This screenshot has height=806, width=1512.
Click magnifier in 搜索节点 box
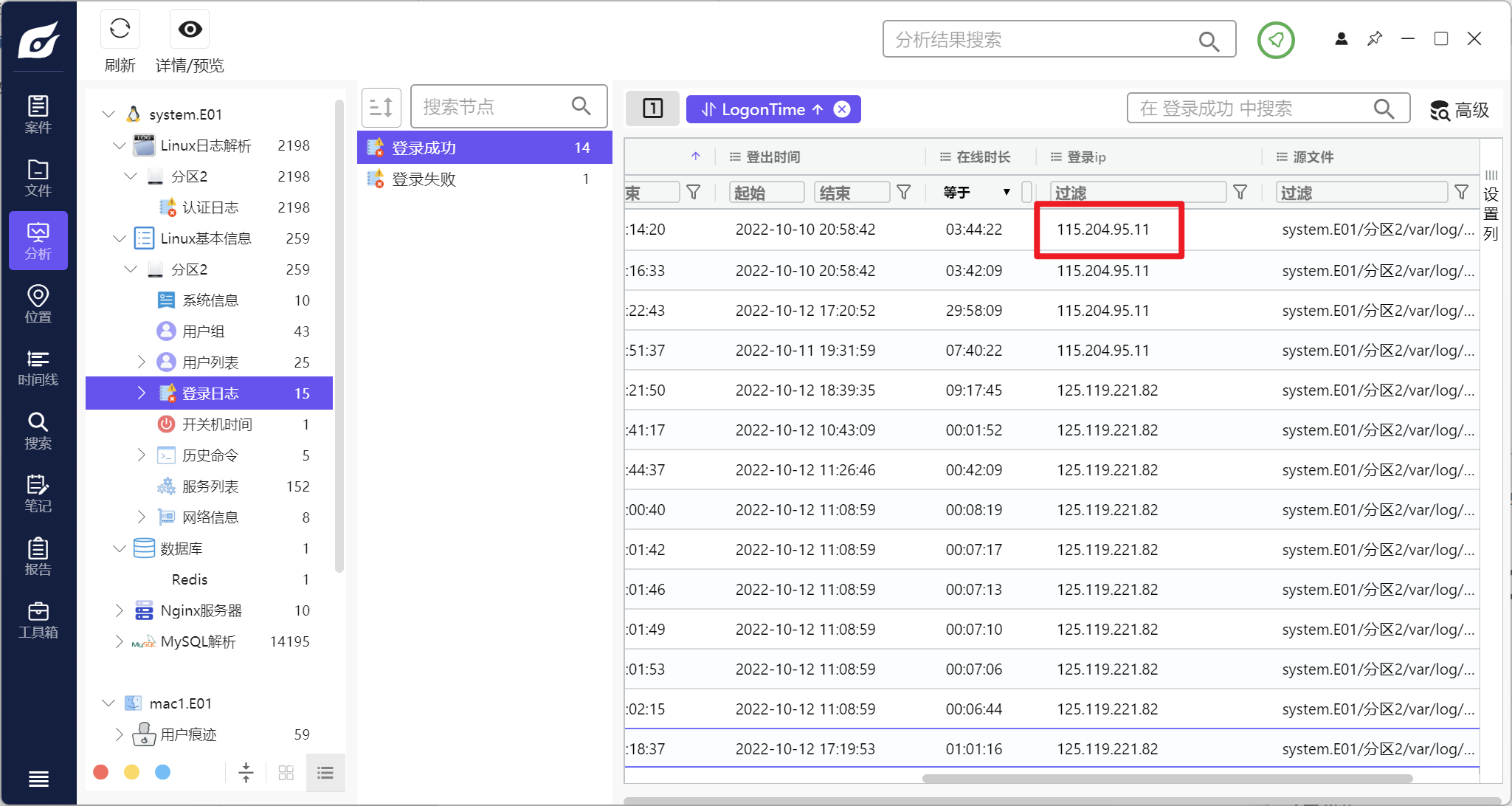tap(581, 106)
